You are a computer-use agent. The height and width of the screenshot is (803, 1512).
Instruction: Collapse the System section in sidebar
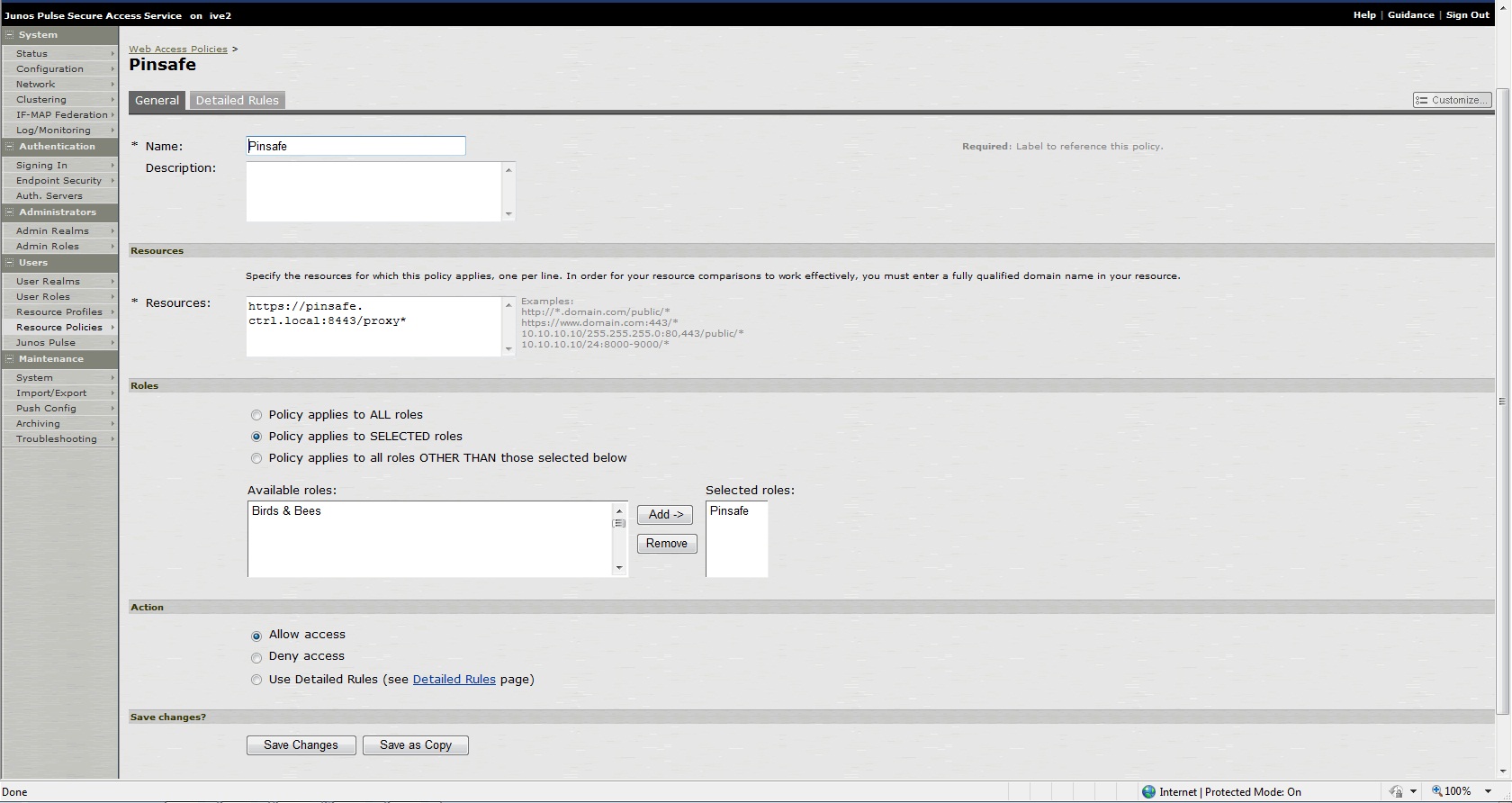[9, 35]
